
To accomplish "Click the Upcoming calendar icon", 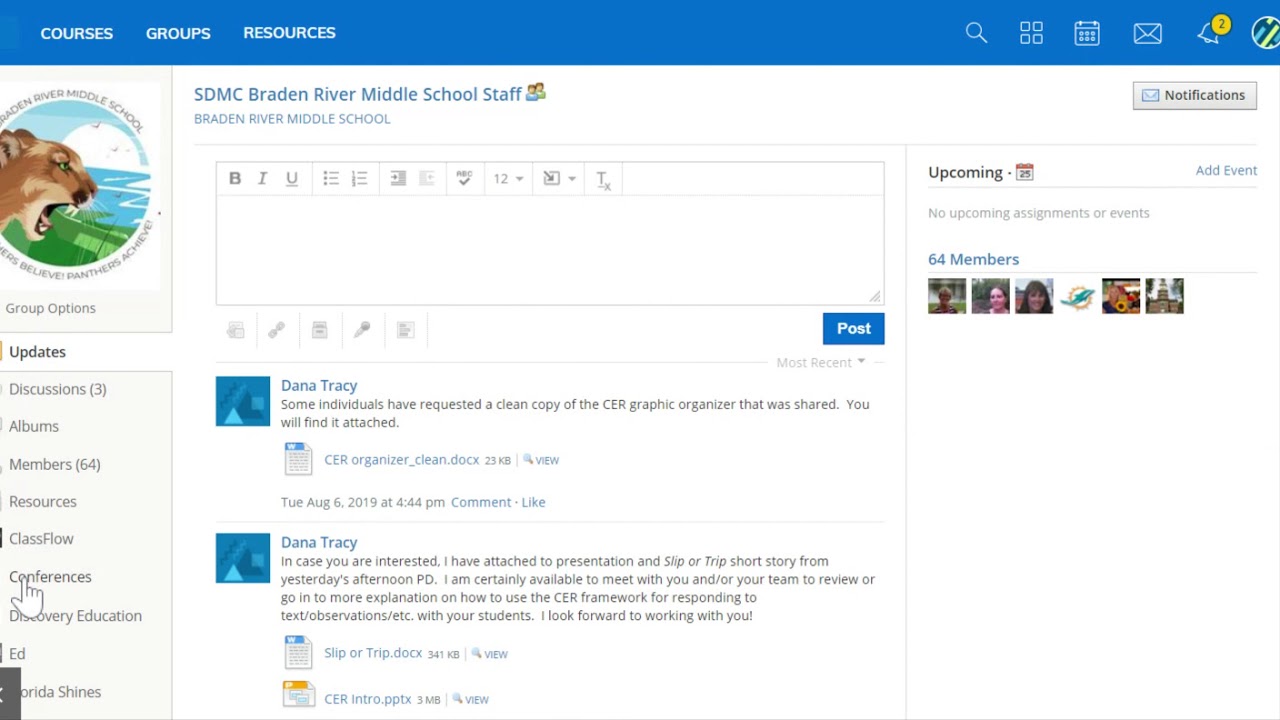I will (1024, 173).
